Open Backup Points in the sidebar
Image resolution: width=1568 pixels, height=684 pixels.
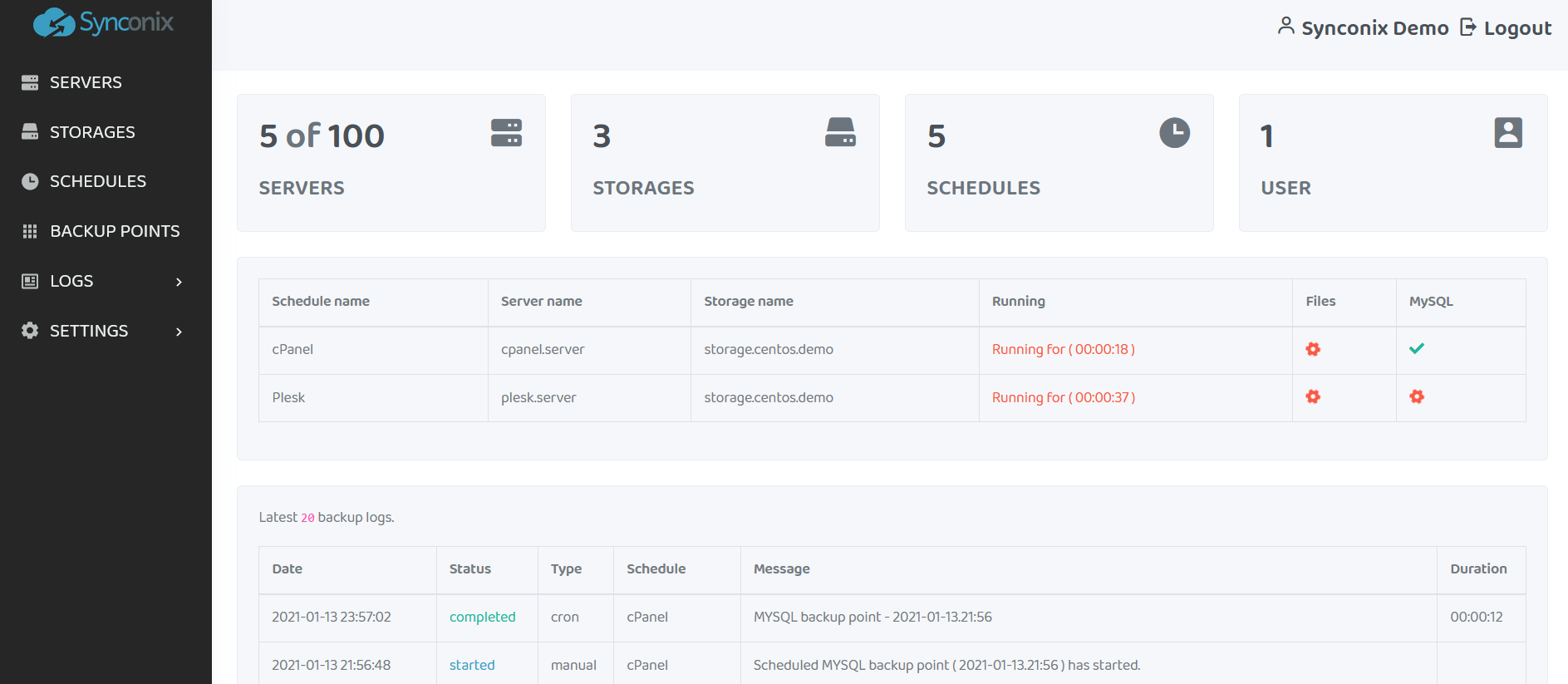click(115, 231)
